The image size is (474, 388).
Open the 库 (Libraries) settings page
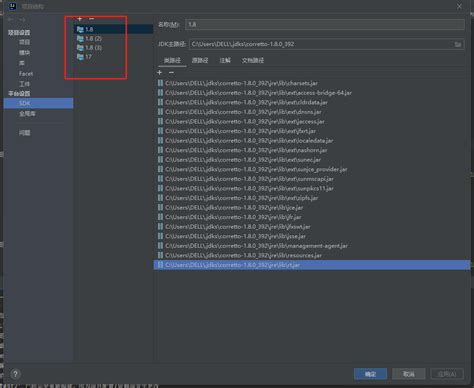coord(22,63)
